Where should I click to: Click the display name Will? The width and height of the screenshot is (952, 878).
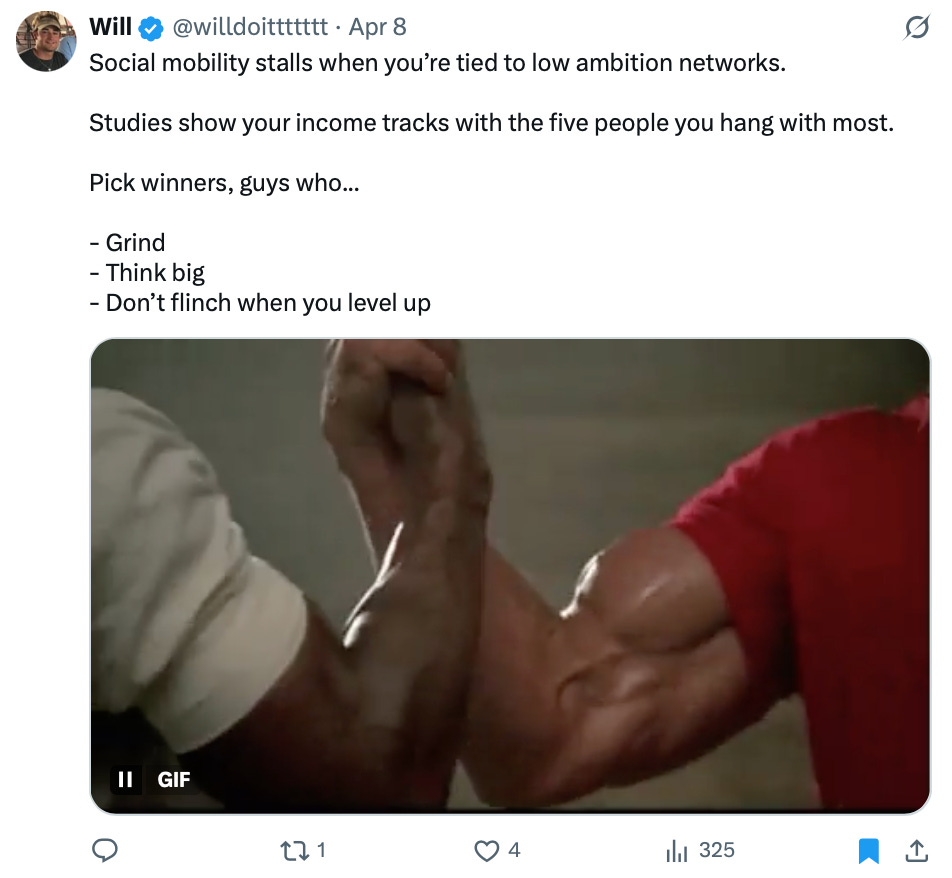tap(110, 27)
